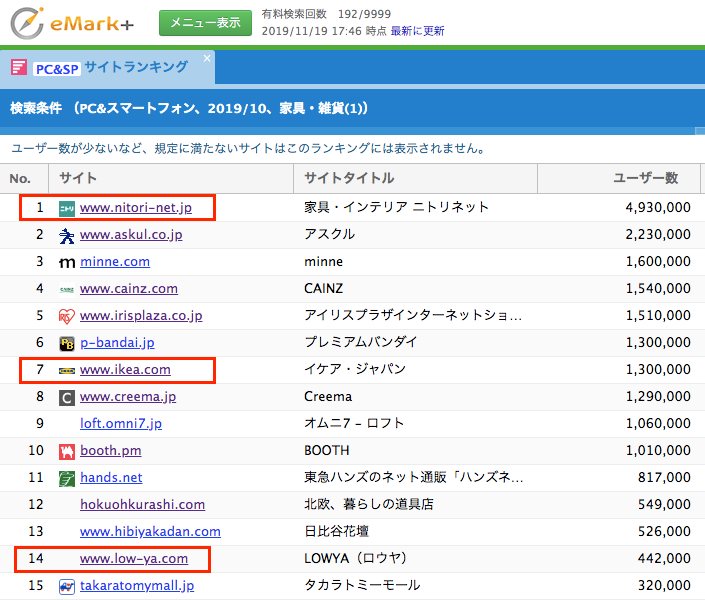Screen dimensions: 705x600
Task: Click the ASKUL favicon in row 2
Action: click(67, 235)
